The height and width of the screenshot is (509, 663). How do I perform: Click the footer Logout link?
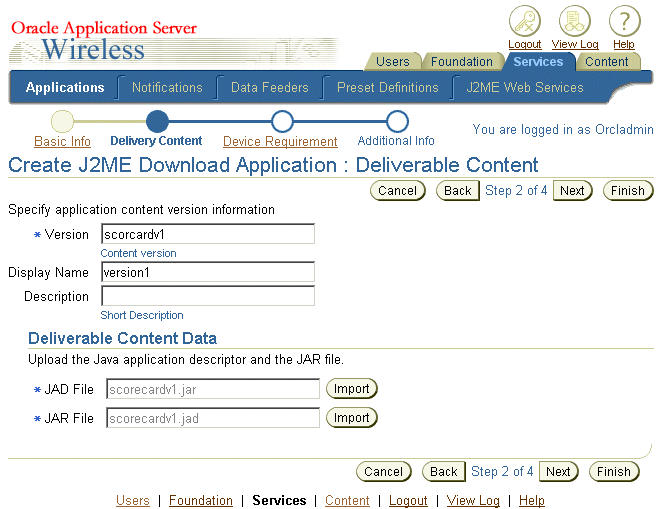[x=408, y=500]
